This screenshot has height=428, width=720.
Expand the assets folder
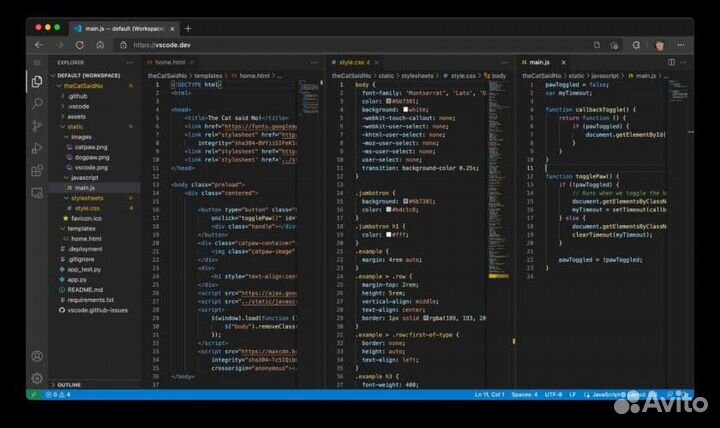point(77,116)
